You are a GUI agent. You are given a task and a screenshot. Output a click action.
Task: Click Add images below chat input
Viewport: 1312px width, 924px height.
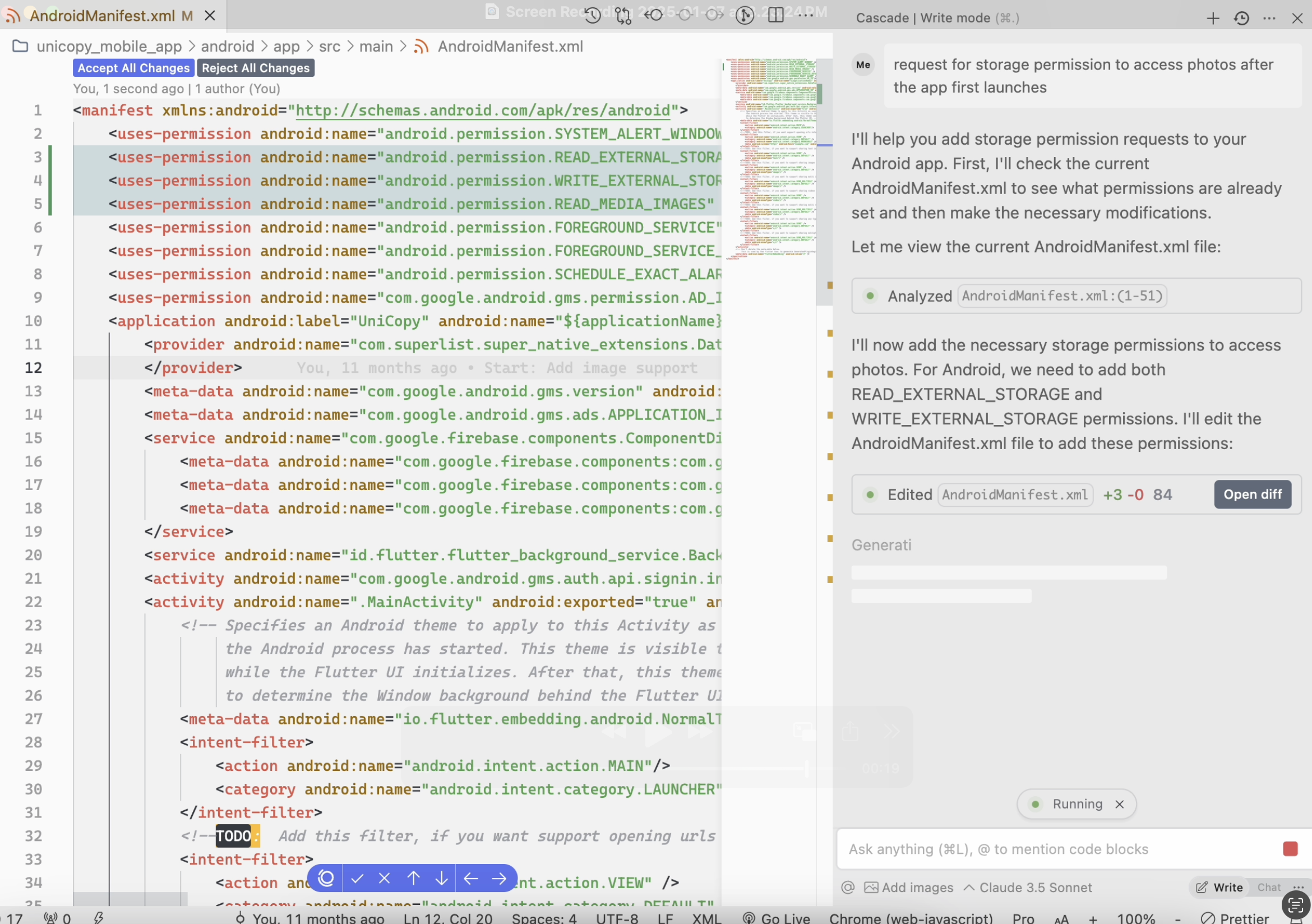click(908, 887)
